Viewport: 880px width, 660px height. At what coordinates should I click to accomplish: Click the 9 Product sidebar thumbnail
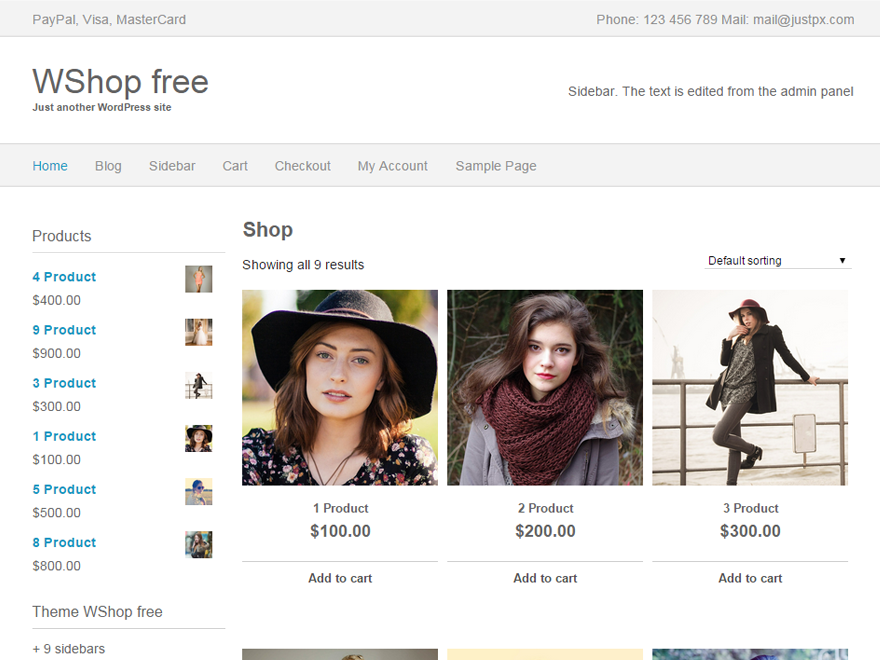198,332
